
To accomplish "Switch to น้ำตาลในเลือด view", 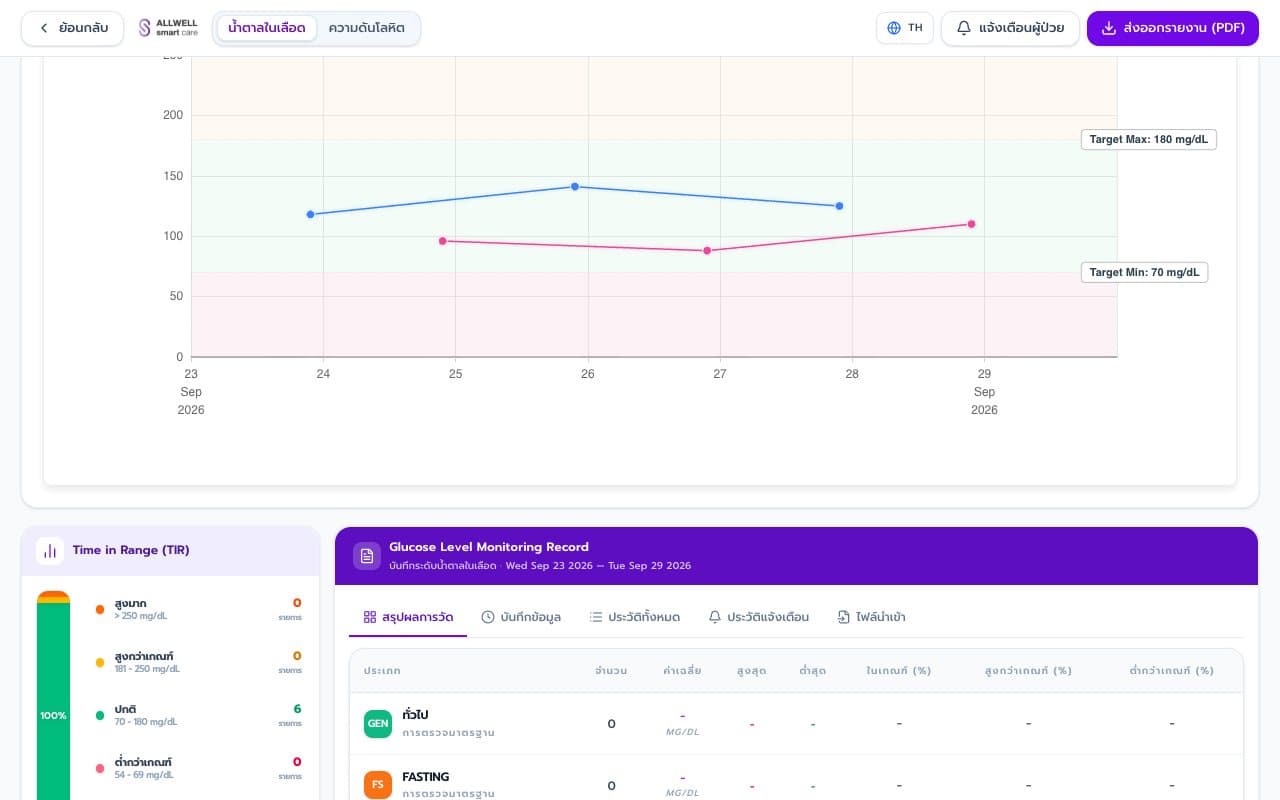I will (267, 28).
